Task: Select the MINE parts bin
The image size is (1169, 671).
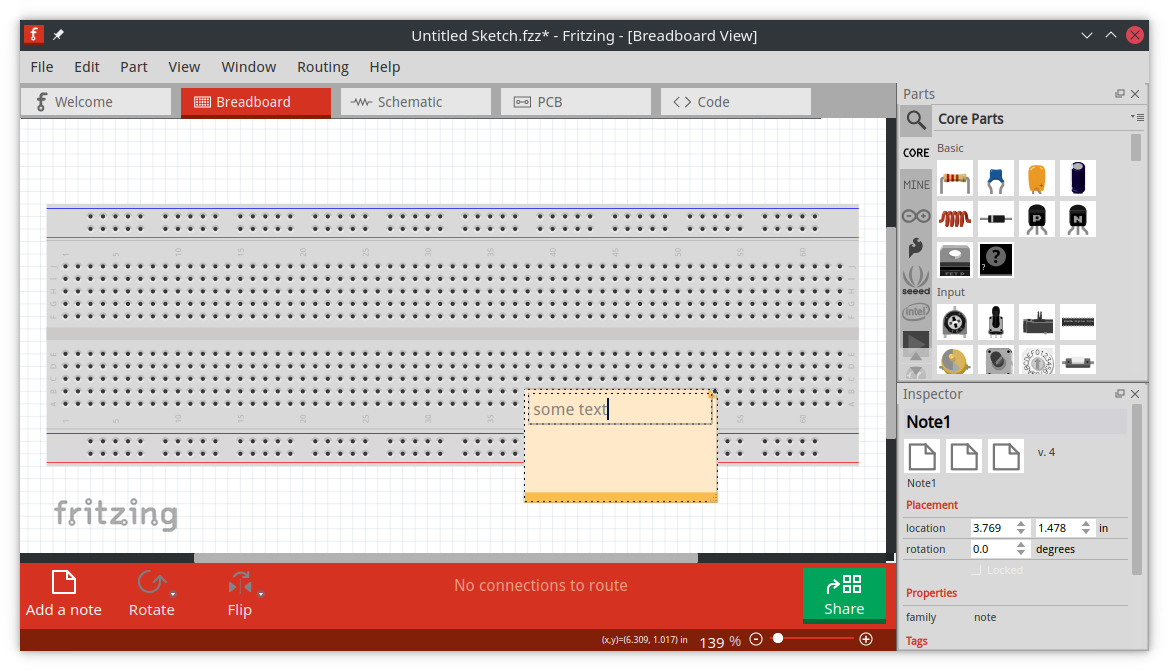Action: [916, 184]
